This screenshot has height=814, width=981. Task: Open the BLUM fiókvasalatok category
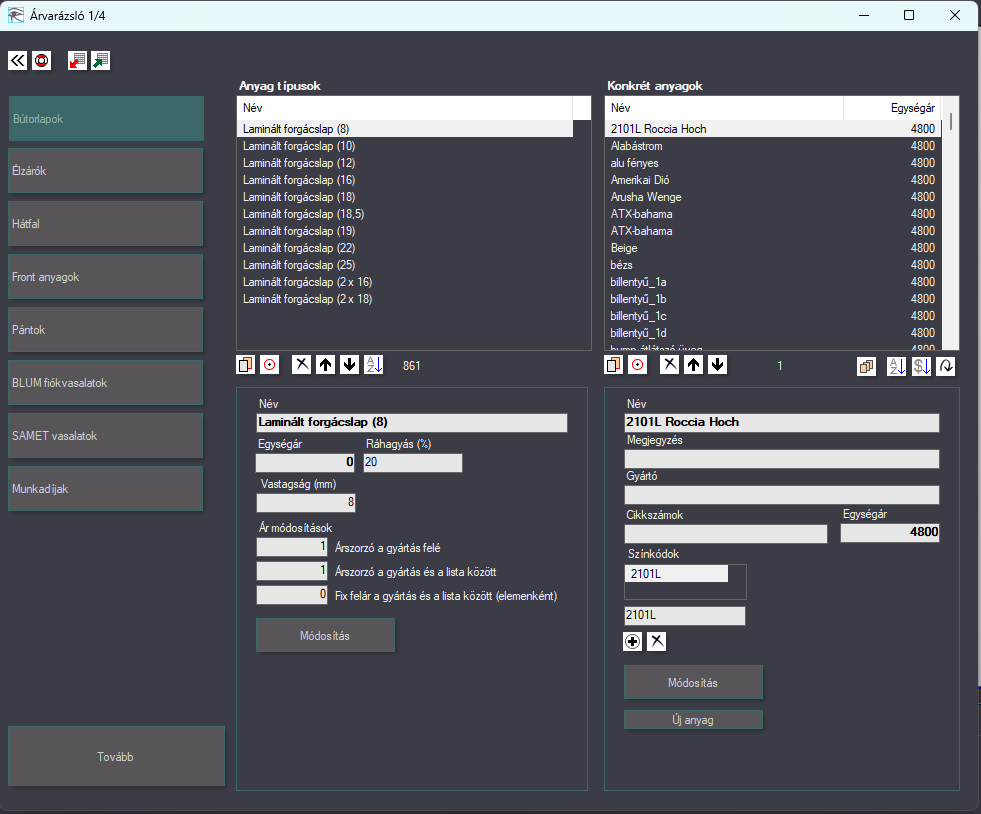106,383
